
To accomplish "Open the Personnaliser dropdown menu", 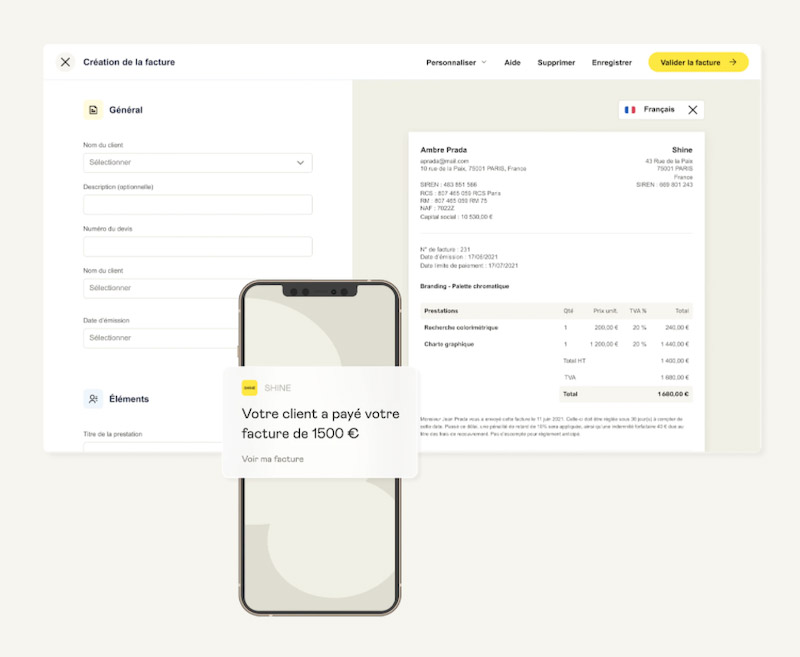I will point(456,63).
